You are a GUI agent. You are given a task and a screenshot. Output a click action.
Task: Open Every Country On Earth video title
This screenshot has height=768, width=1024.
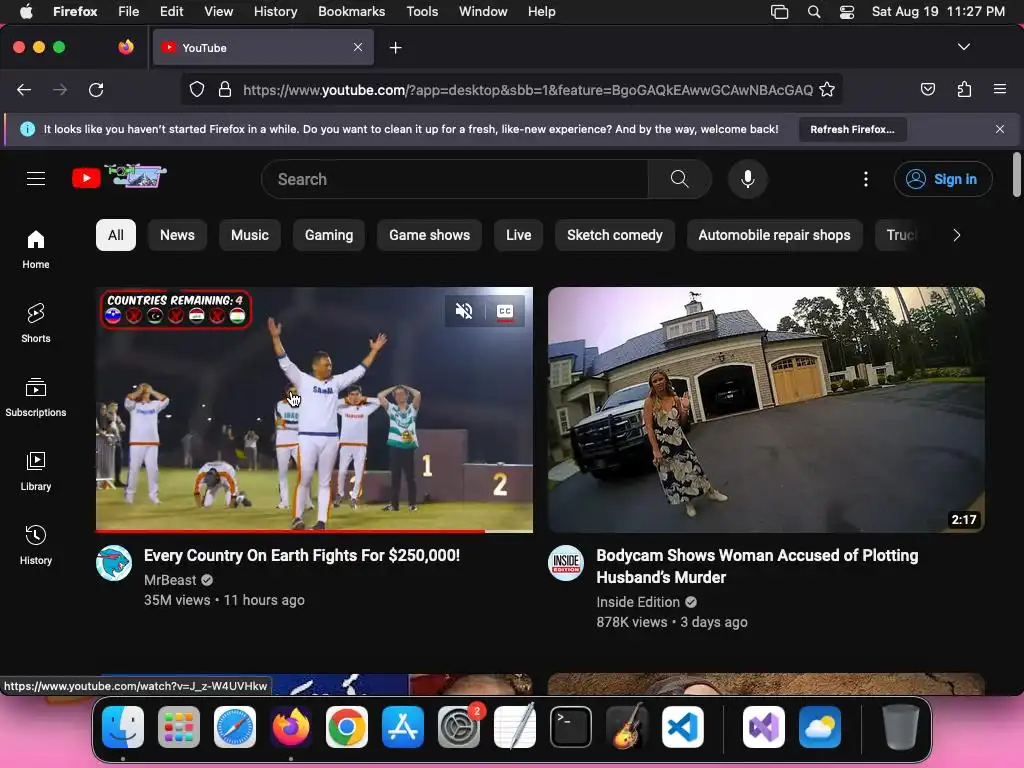point(302,556)
